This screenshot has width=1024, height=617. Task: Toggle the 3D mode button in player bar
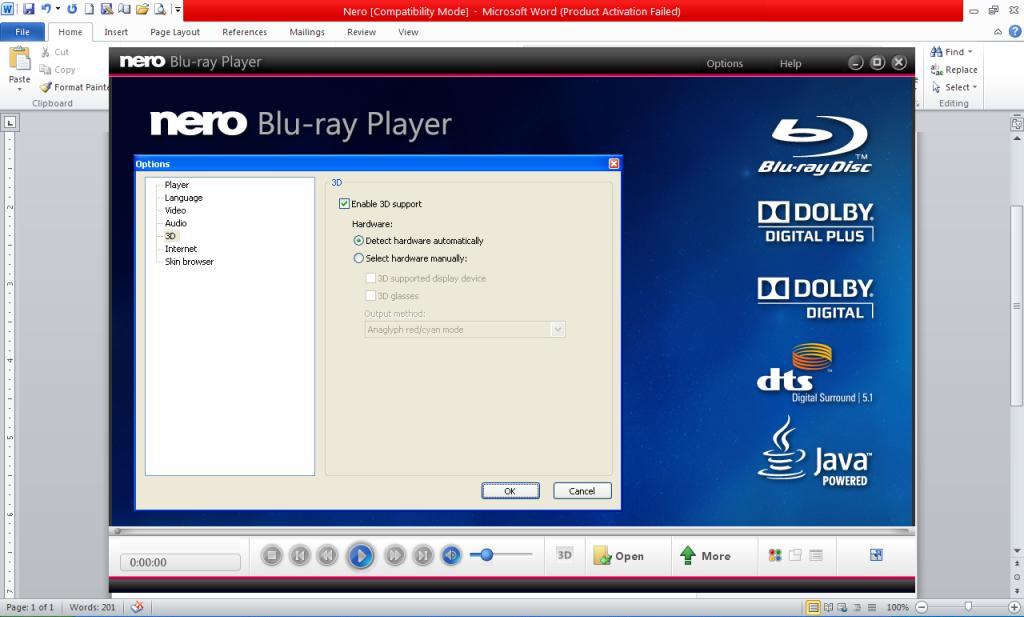[564, 555]
